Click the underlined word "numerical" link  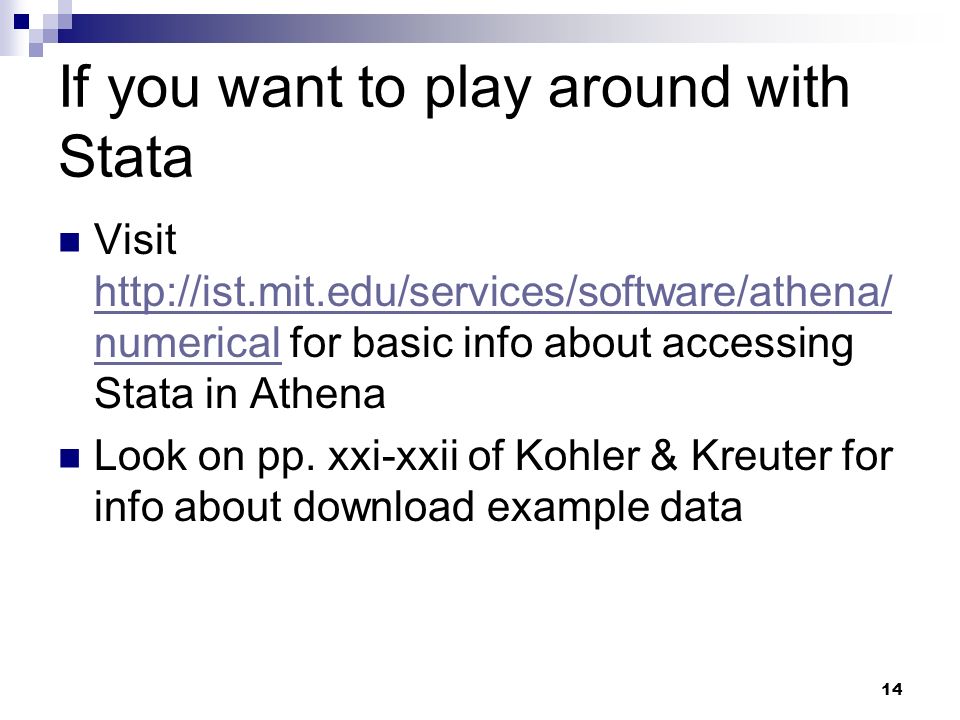pyautogui.click(x=187, y=343)
